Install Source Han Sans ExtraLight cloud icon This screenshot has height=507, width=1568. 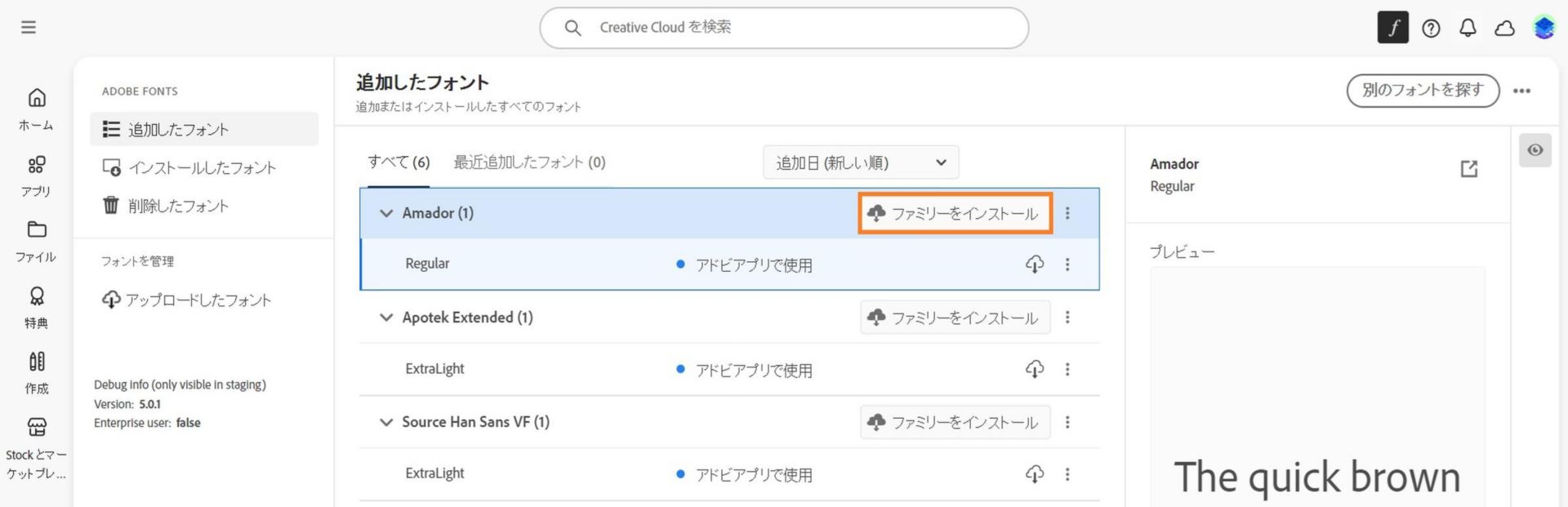tap(1035, 474)
